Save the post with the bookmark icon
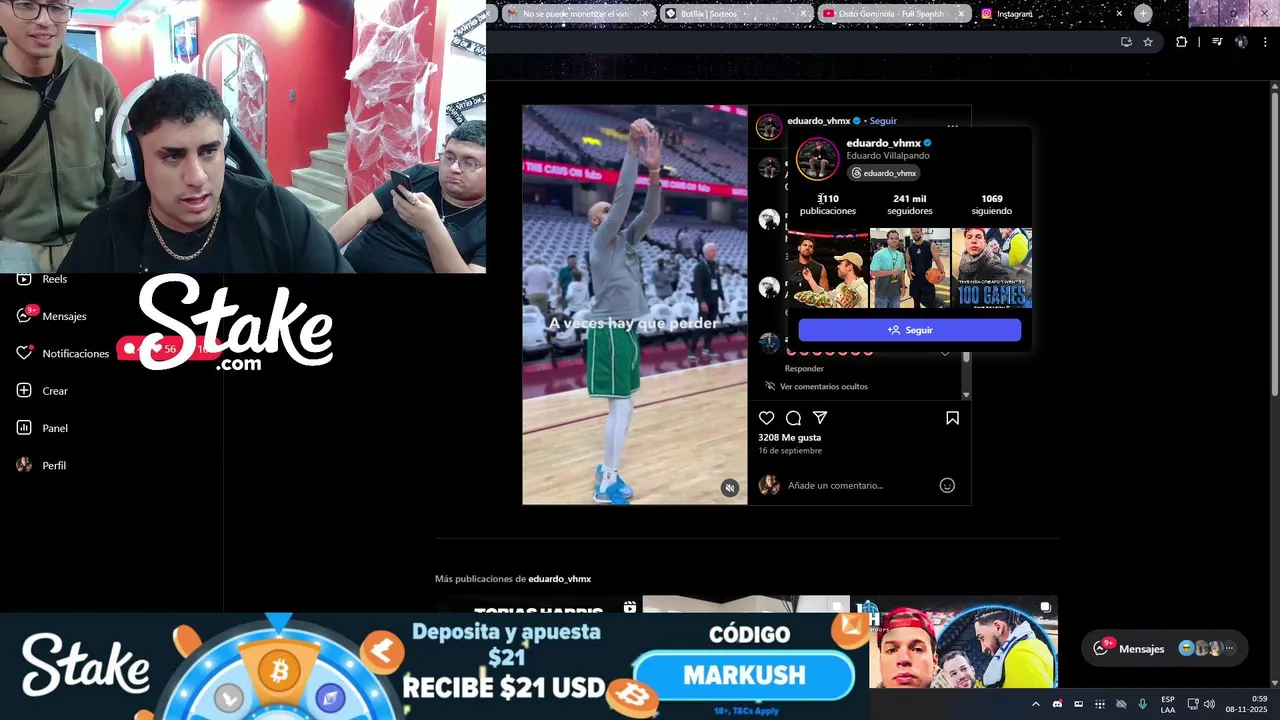 pos(952,418)
